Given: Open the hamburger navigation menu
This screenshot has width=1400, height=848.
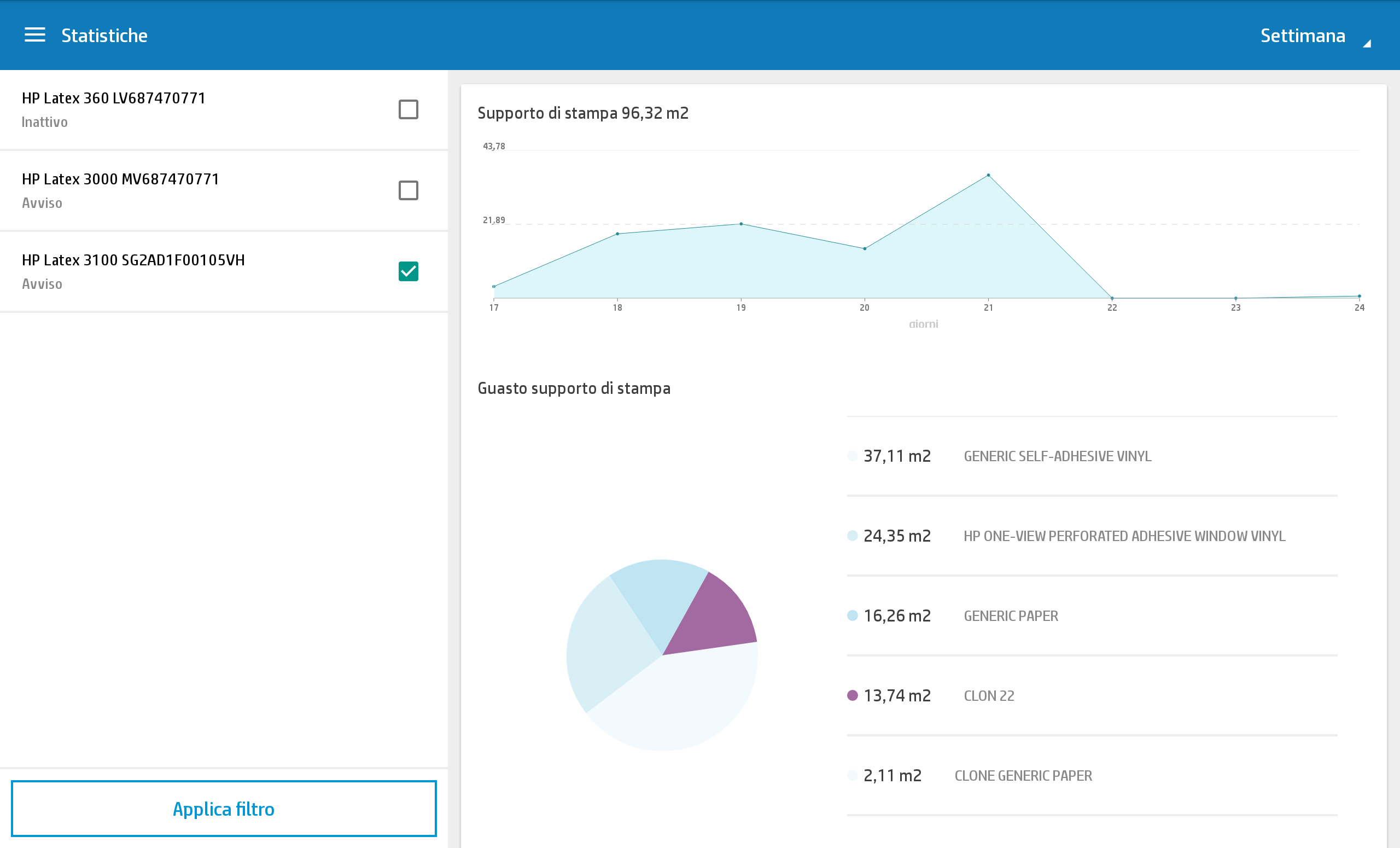Looking at the screenshot, I should coord(34,35).
